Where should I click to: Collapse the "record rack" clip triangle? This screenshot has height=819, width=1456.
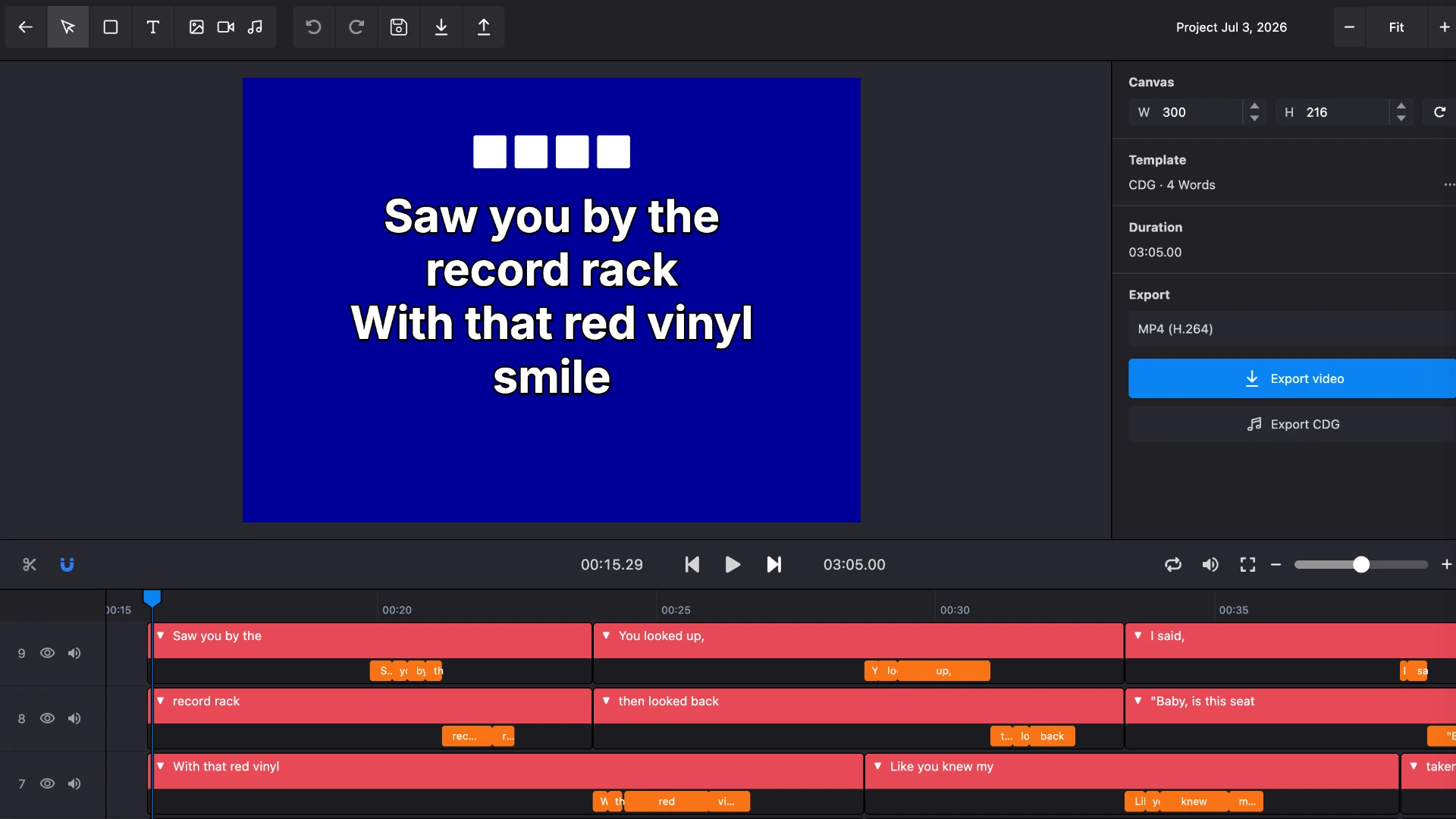(161, 701)
